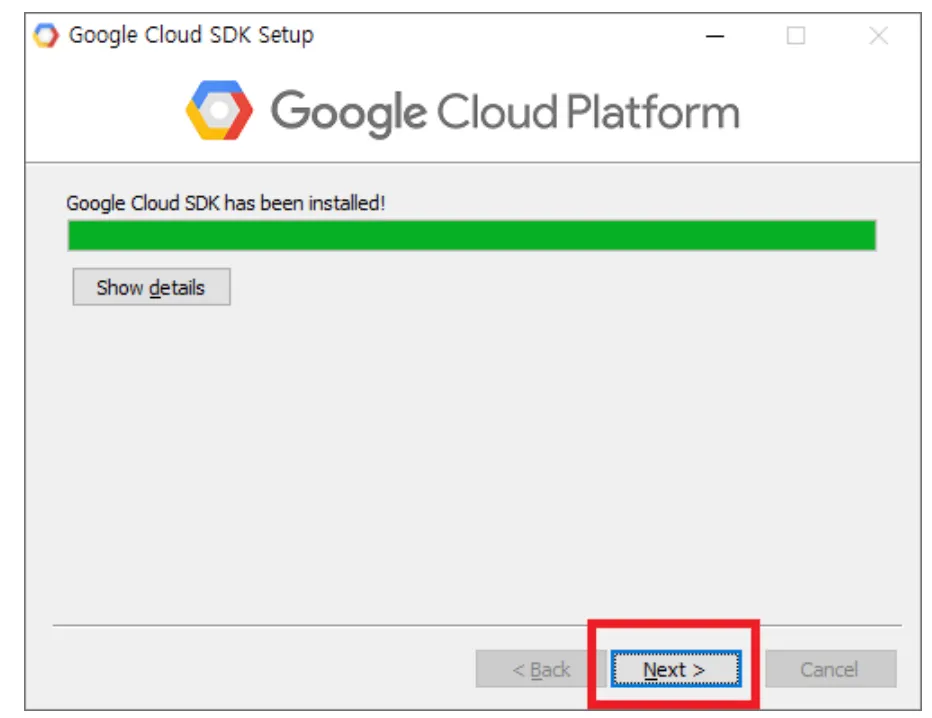Click the word 'Google' in the header banner
This screenshot has height=718, width=932.
[347, 112]
